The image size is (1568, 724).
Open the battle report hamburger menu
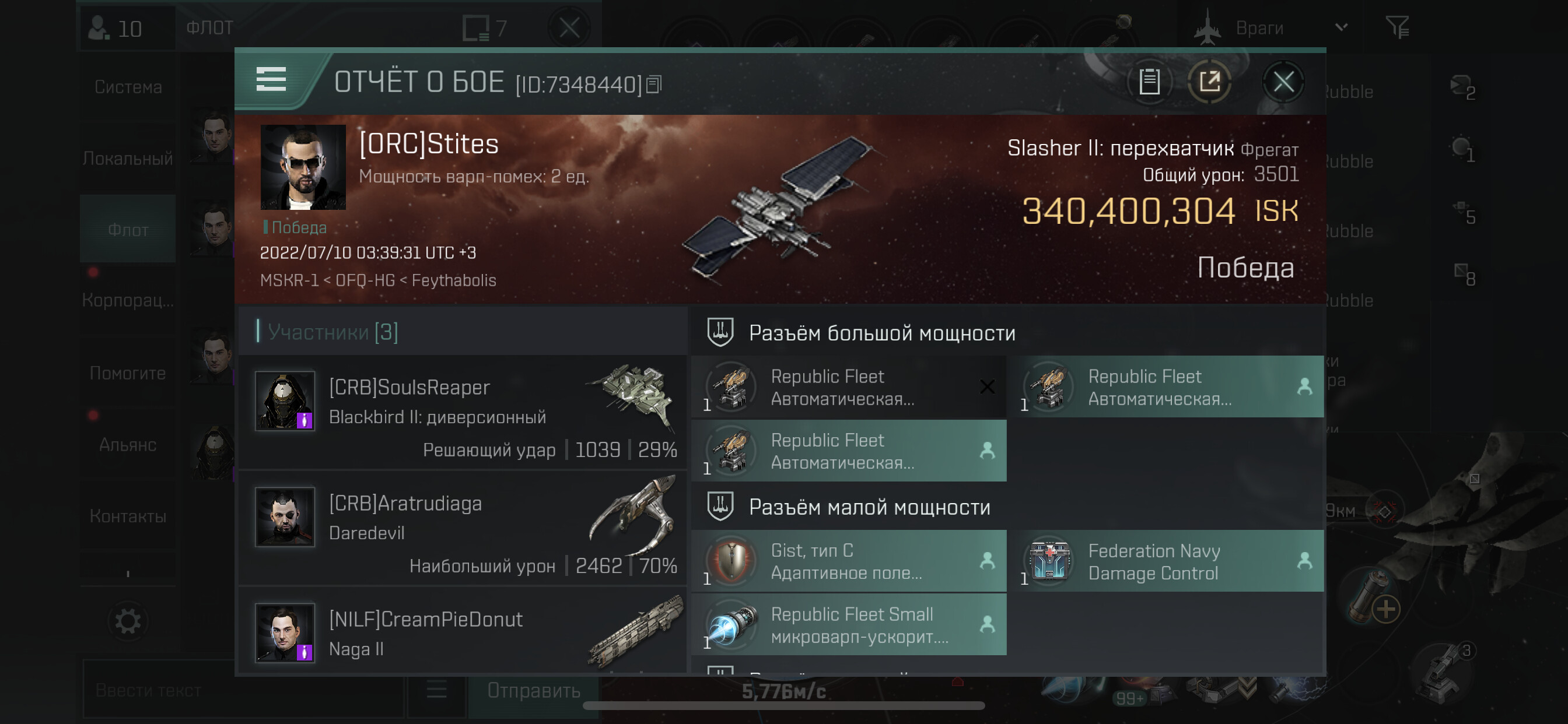click(271, 80)
